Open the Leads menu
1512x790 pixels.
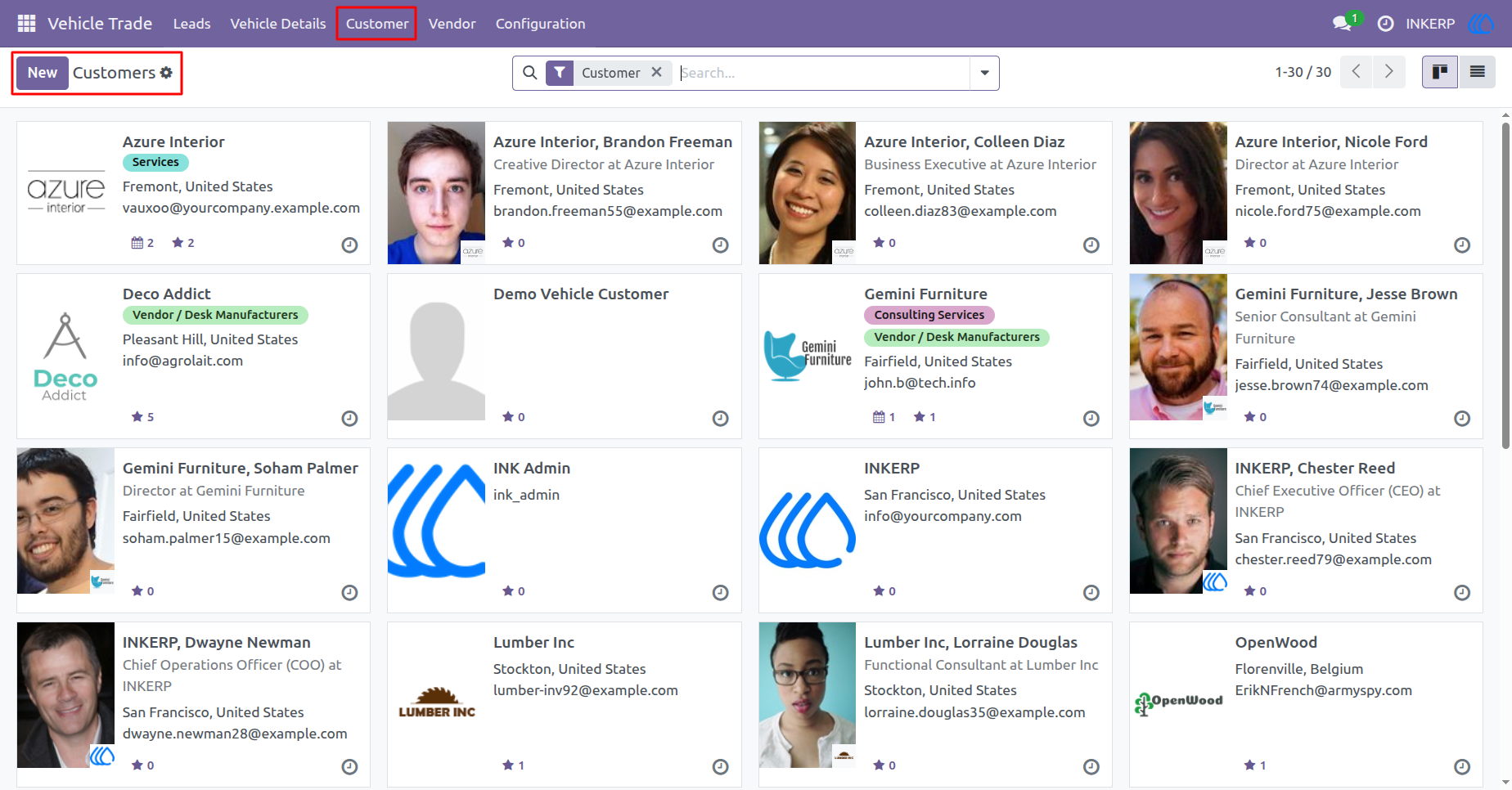191,24
